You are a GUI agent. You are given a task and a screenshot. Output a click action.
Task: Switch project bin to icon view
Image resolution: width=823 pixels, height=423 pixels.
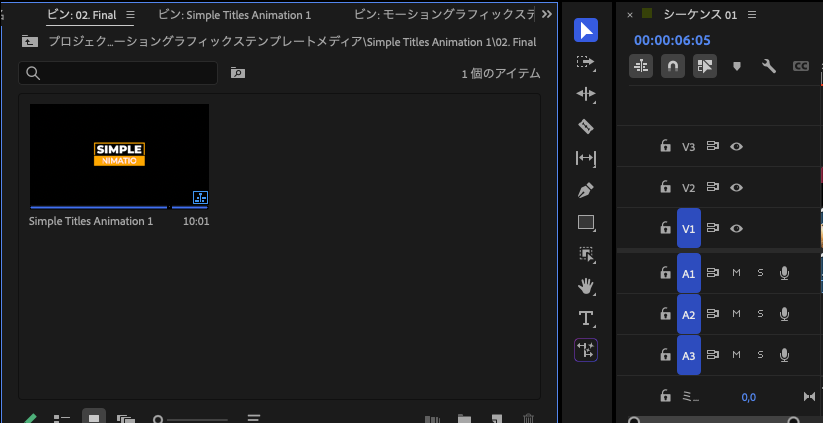point(94,417)
